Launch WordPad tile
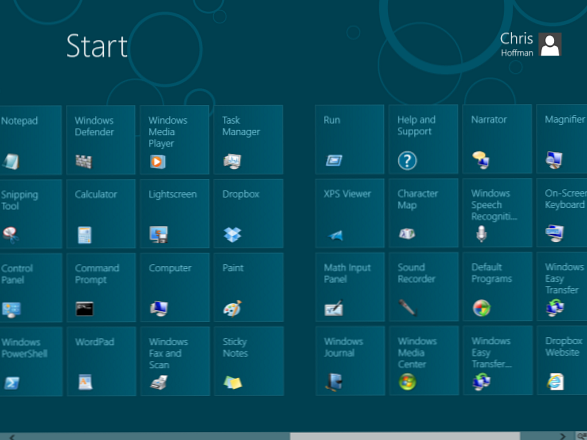The height and width of the screenshot is (440, 587). [101, 361]
